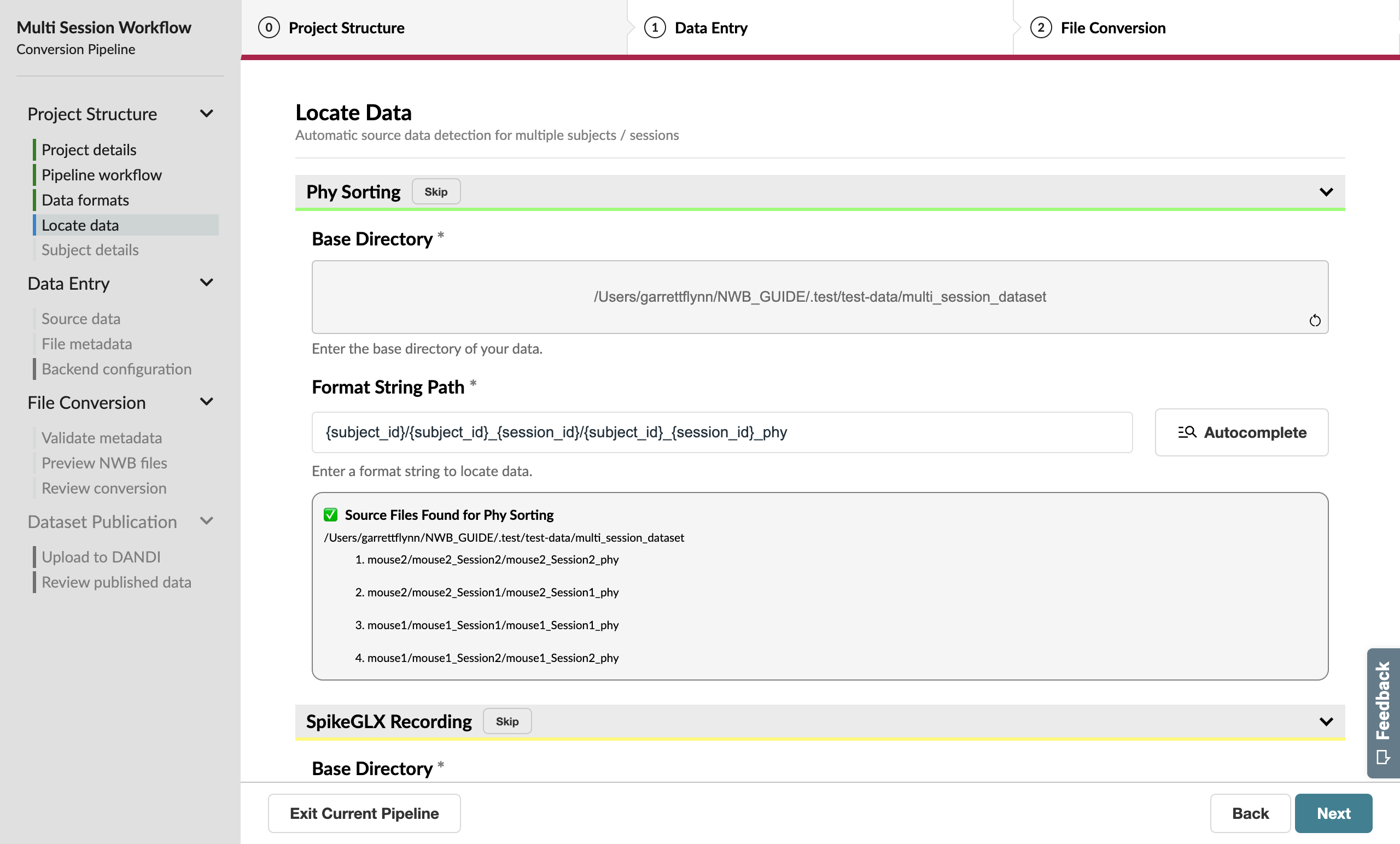This screenshot has height=844, width=1400.
Task: Click result mouse1_Session1_phy
Action: click(493, 625)
